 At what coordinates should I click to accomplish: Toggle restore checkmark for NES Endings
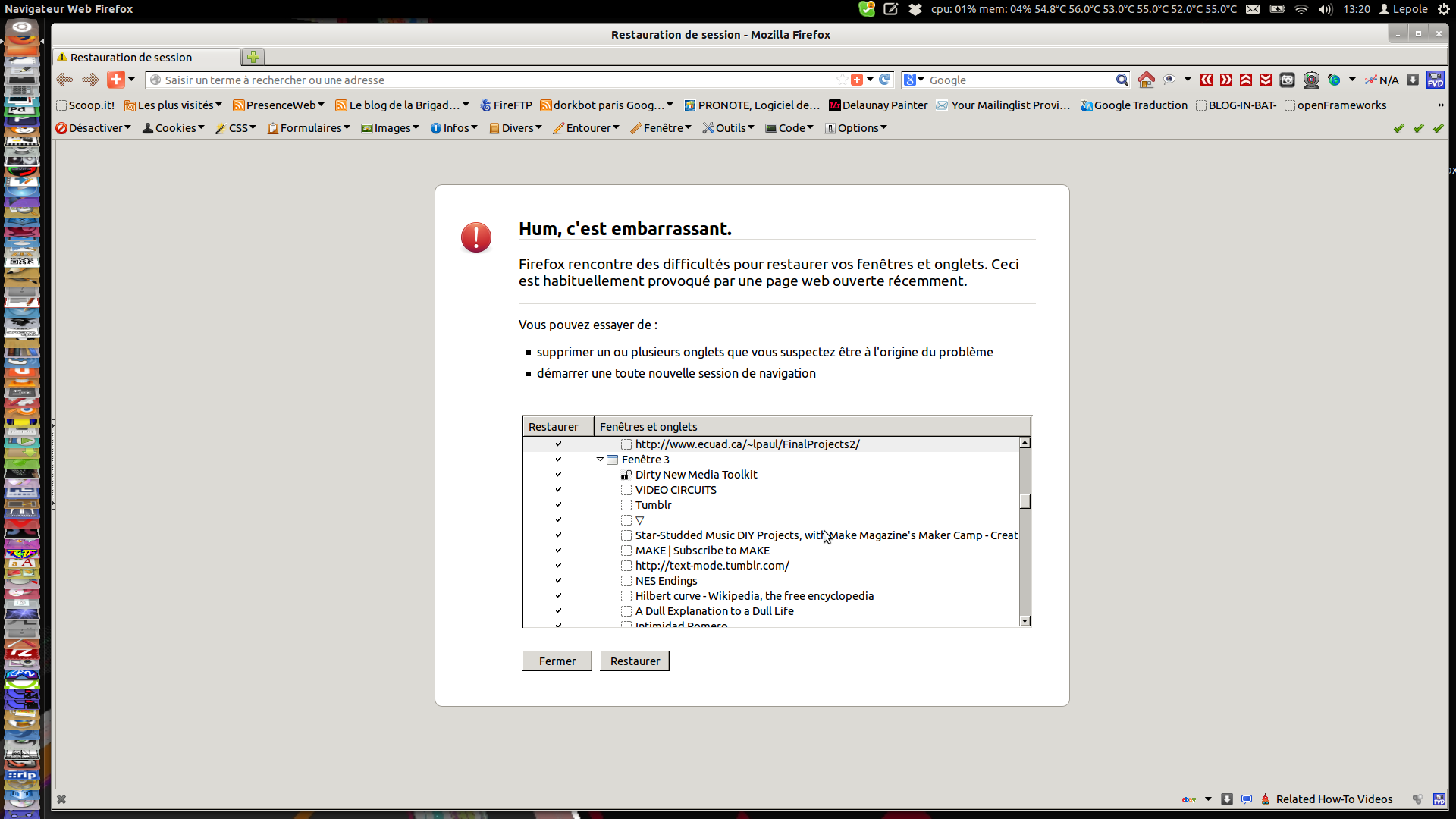(558, 581)
